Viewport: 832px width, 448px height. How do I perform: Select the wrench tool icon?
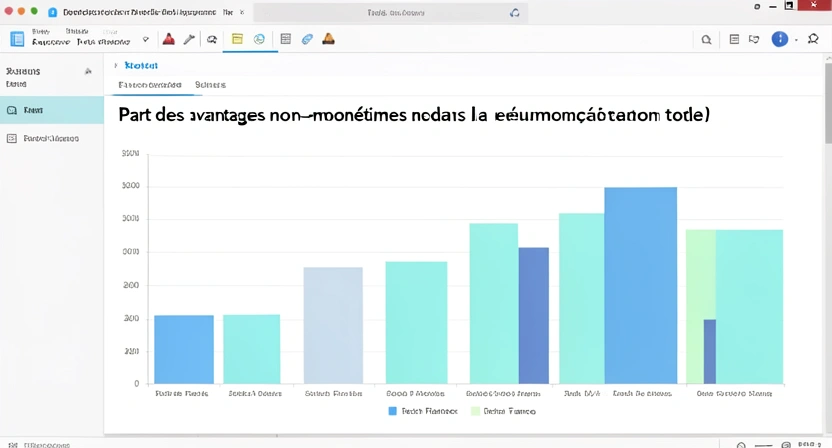point(189,39)
